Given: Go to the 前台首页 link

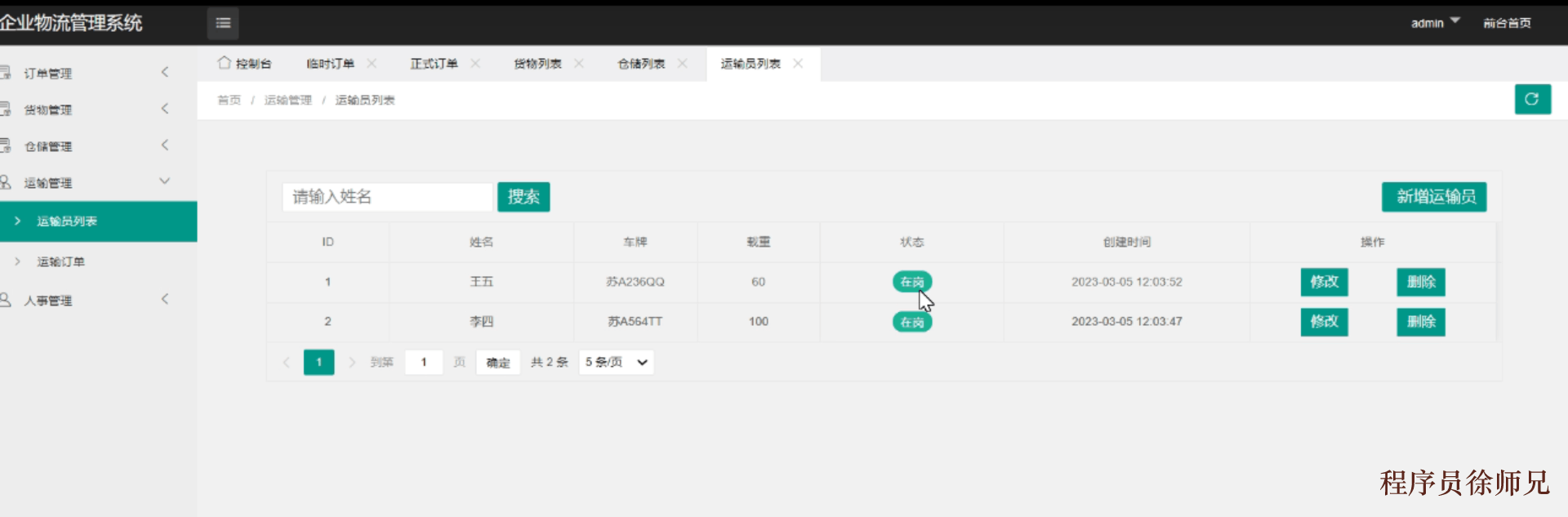Looking at the screenshot, I should [x=1507, y=23].
